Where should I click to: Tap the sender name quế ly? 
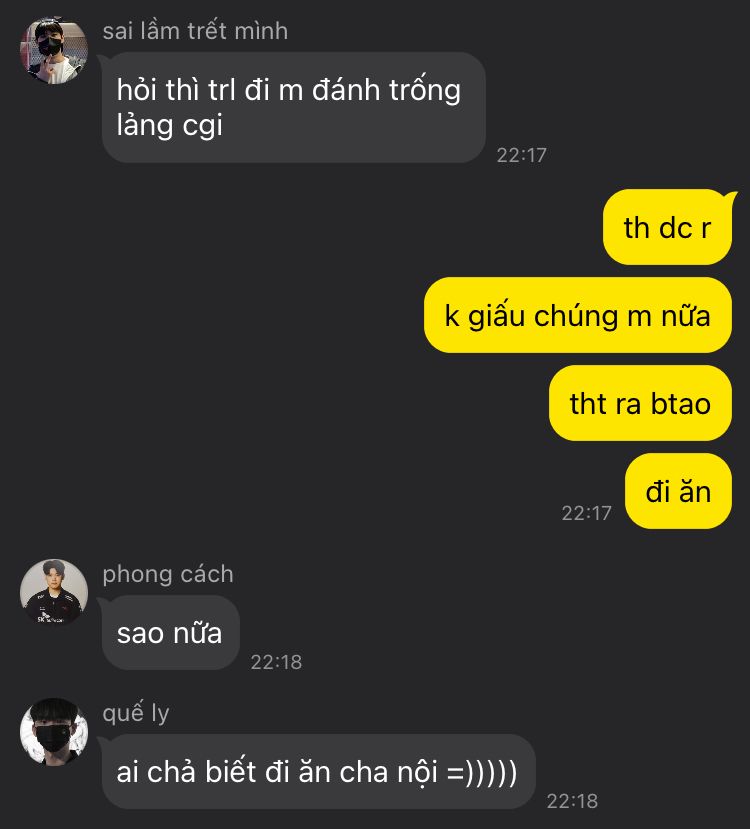(x=135, y=713)
